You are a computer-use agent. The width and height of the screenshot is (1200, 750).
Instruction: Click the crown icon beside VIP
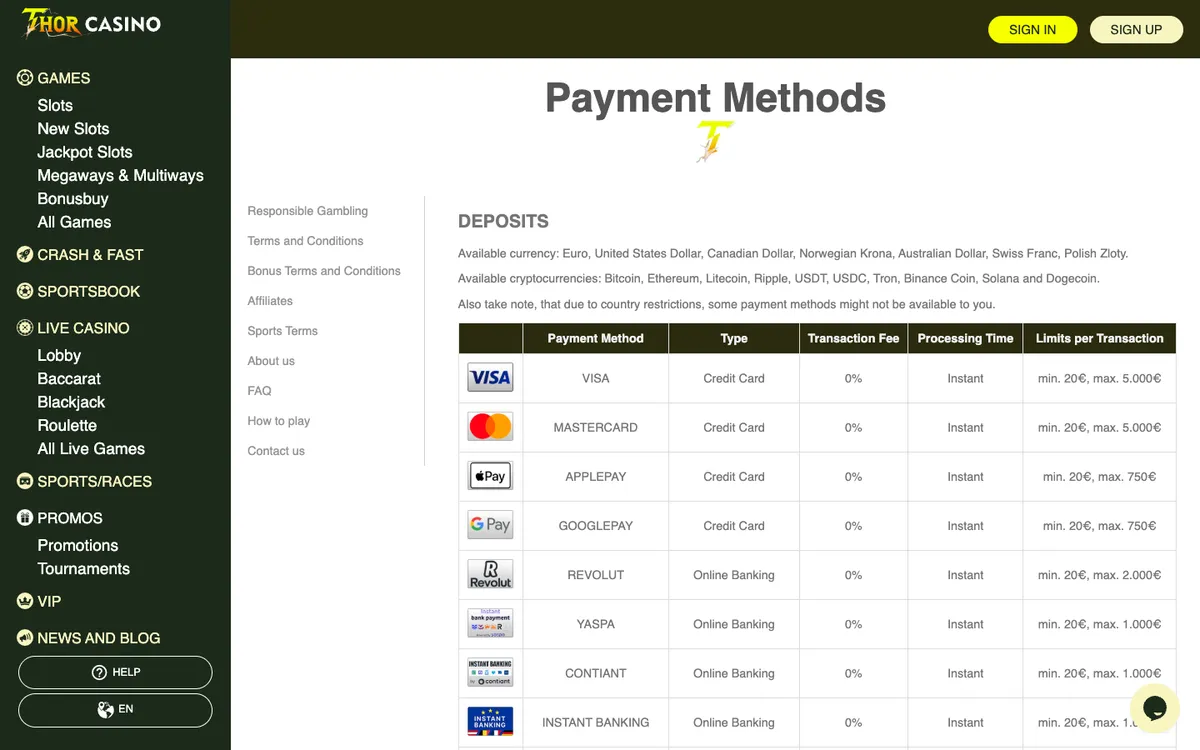25,602
